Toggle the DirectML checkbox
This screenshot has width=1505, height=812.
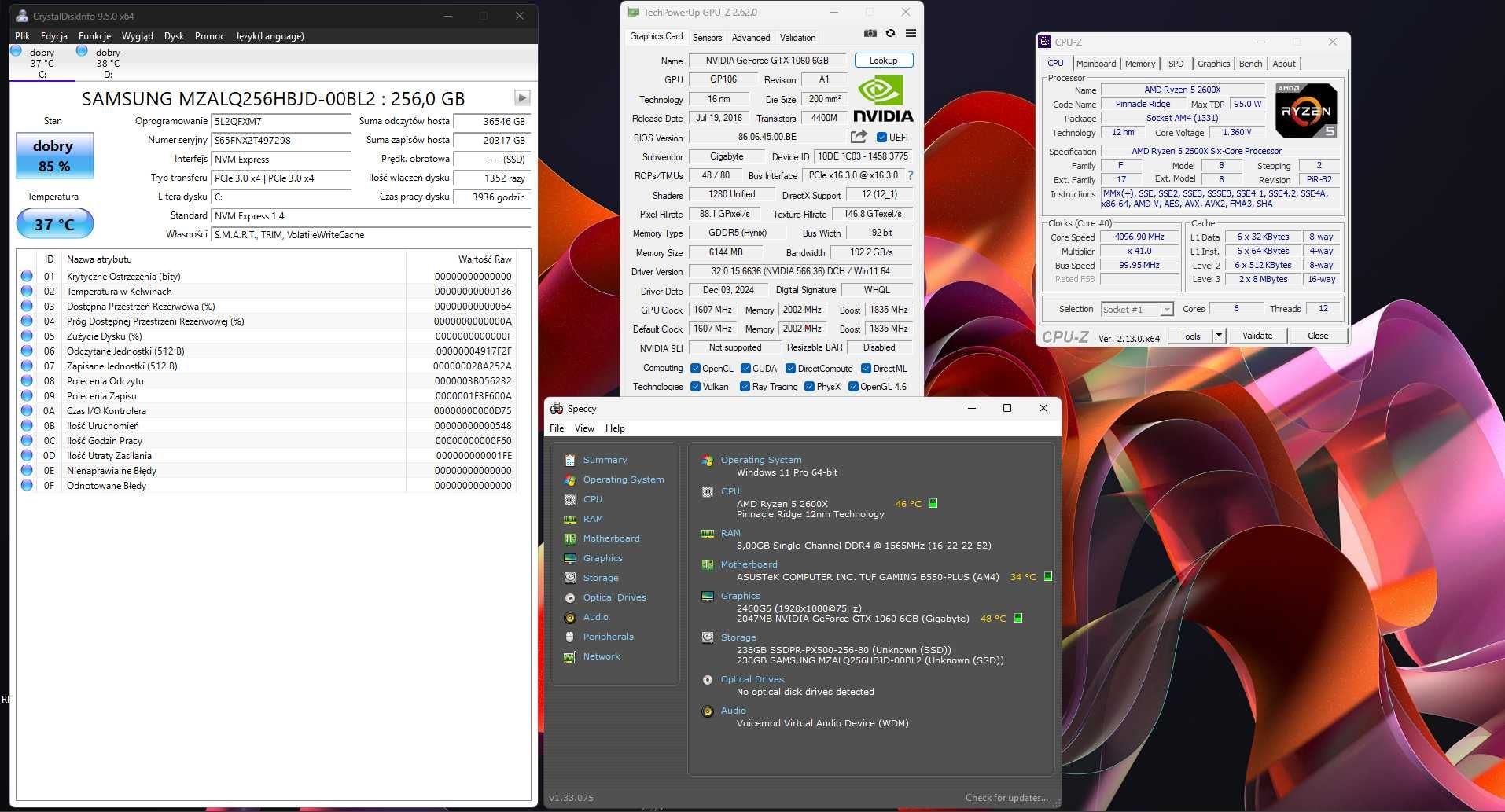pyautogui.click(x=866, y=368)
